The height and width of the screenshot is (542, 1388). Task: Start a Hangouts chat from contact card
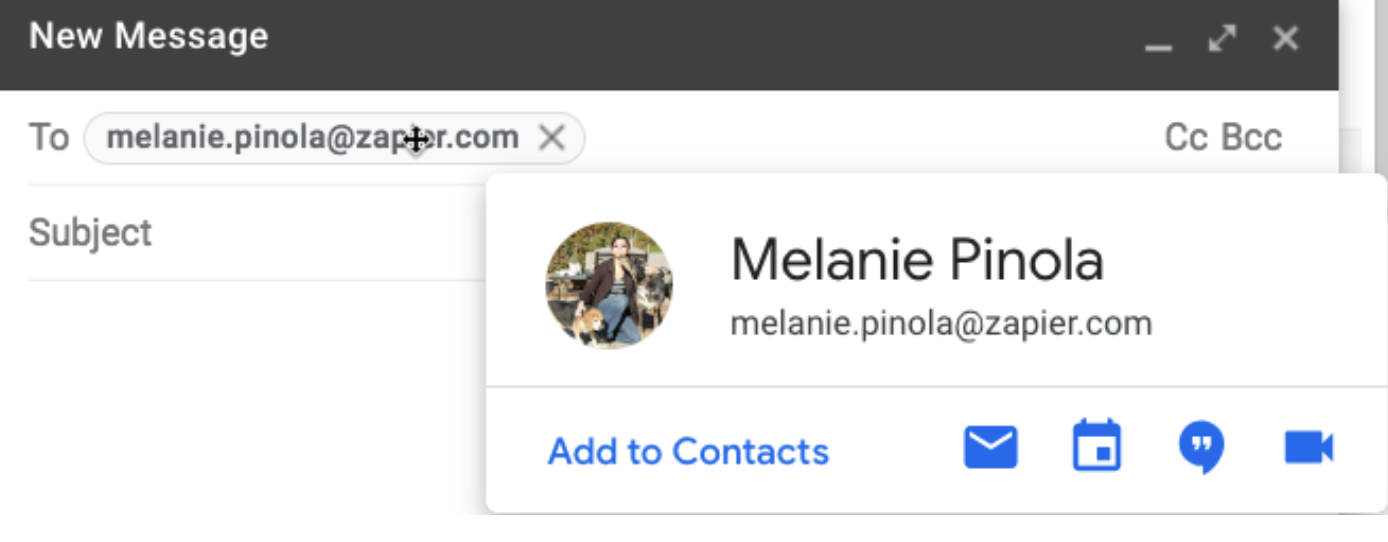click(x=1202, y=448)
